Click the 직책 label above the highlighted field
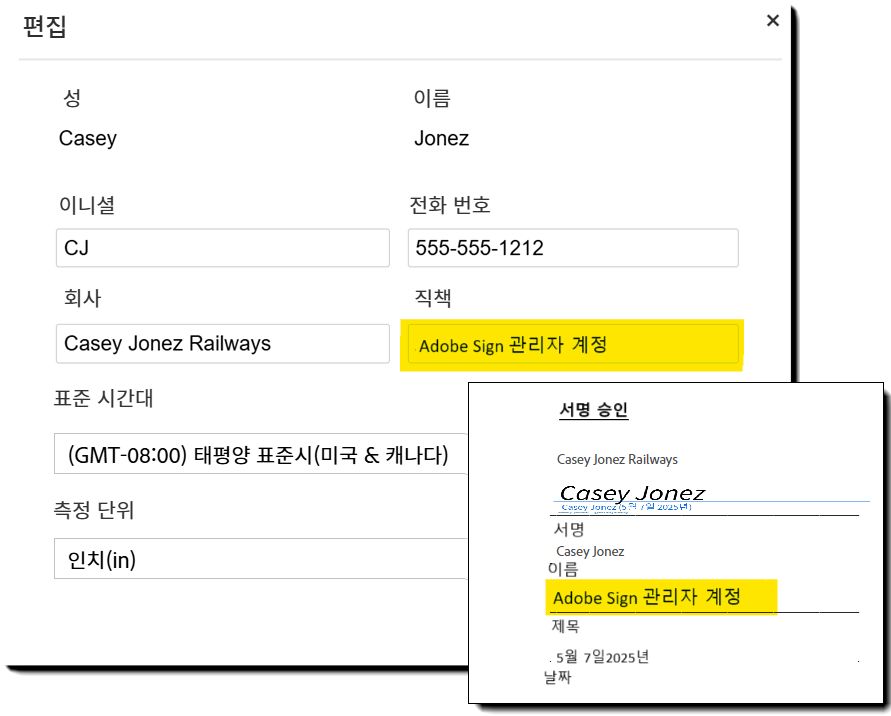Viewport: 891px width, 716px height. pos(433,299)
